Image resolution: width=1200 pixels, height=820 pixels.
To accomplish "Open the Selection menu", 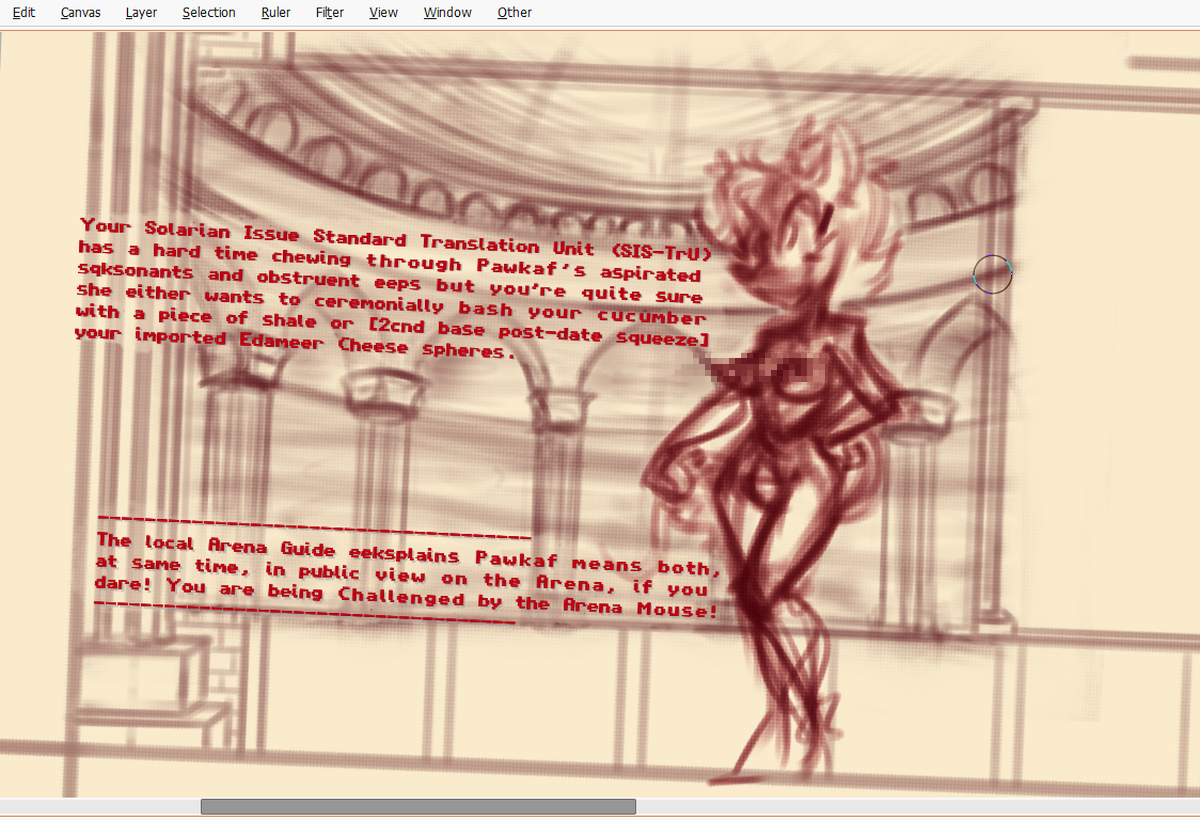I will point(209,13).
